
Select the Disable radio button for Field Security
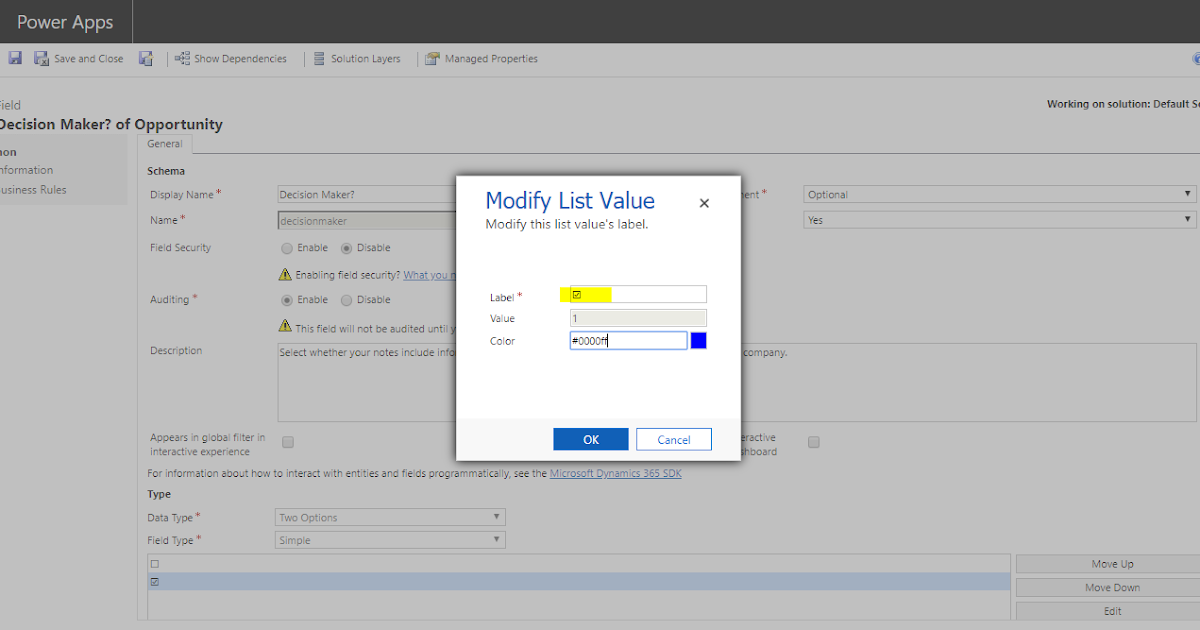point(345,247)
